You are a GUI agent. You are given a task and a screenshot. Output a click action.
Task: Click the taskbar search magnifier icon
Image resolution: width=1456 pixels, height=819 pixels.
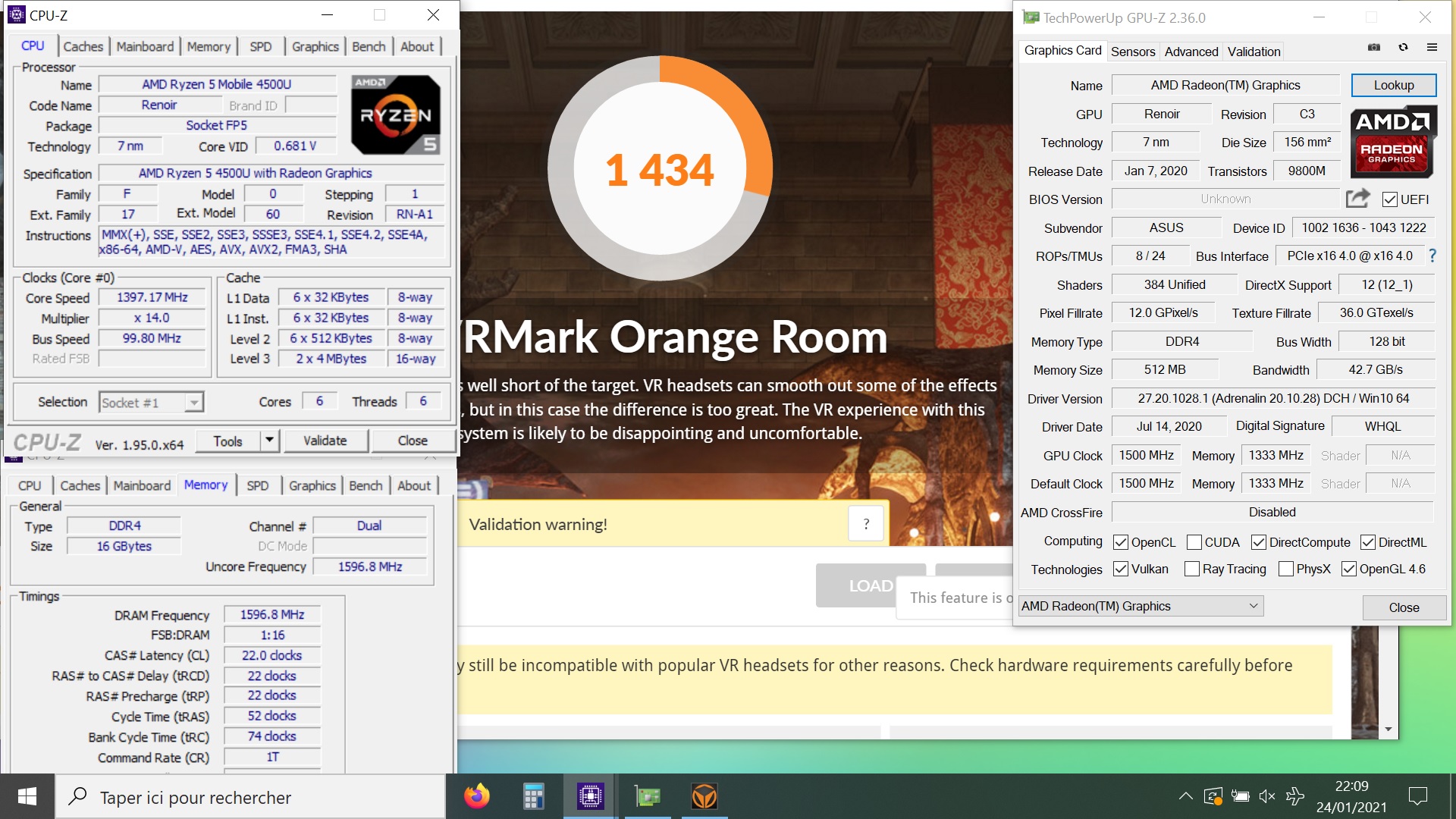[x=77, y=796]
